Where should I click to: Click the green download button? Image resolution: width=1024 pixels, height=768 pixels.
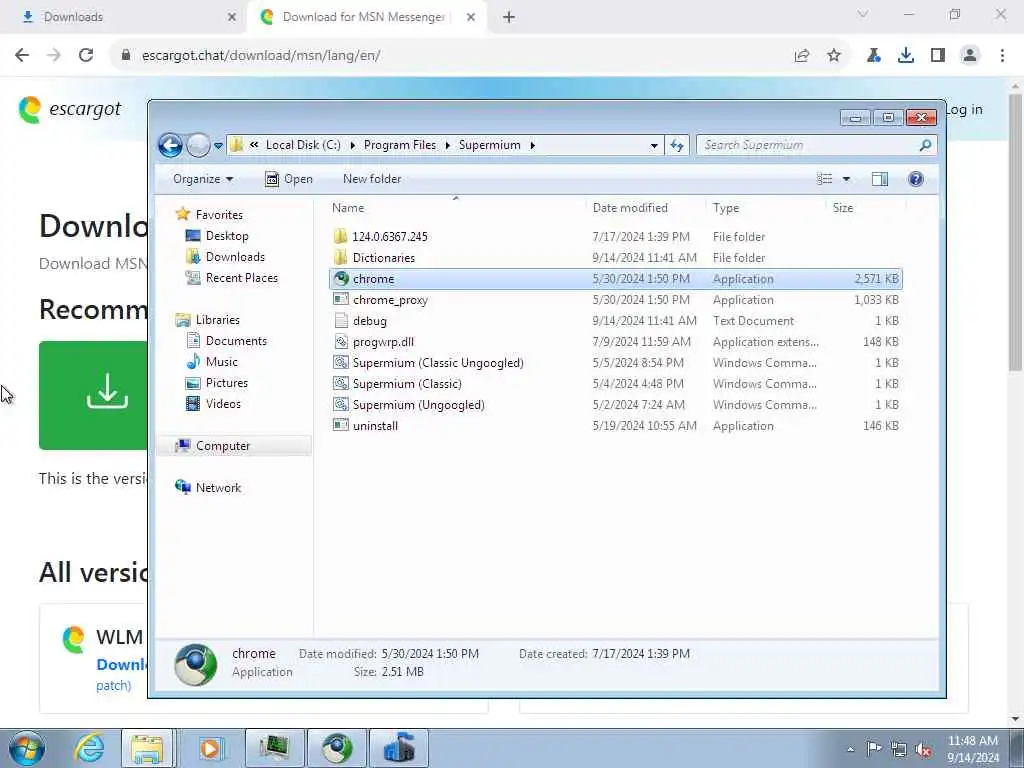coord(93,395)
